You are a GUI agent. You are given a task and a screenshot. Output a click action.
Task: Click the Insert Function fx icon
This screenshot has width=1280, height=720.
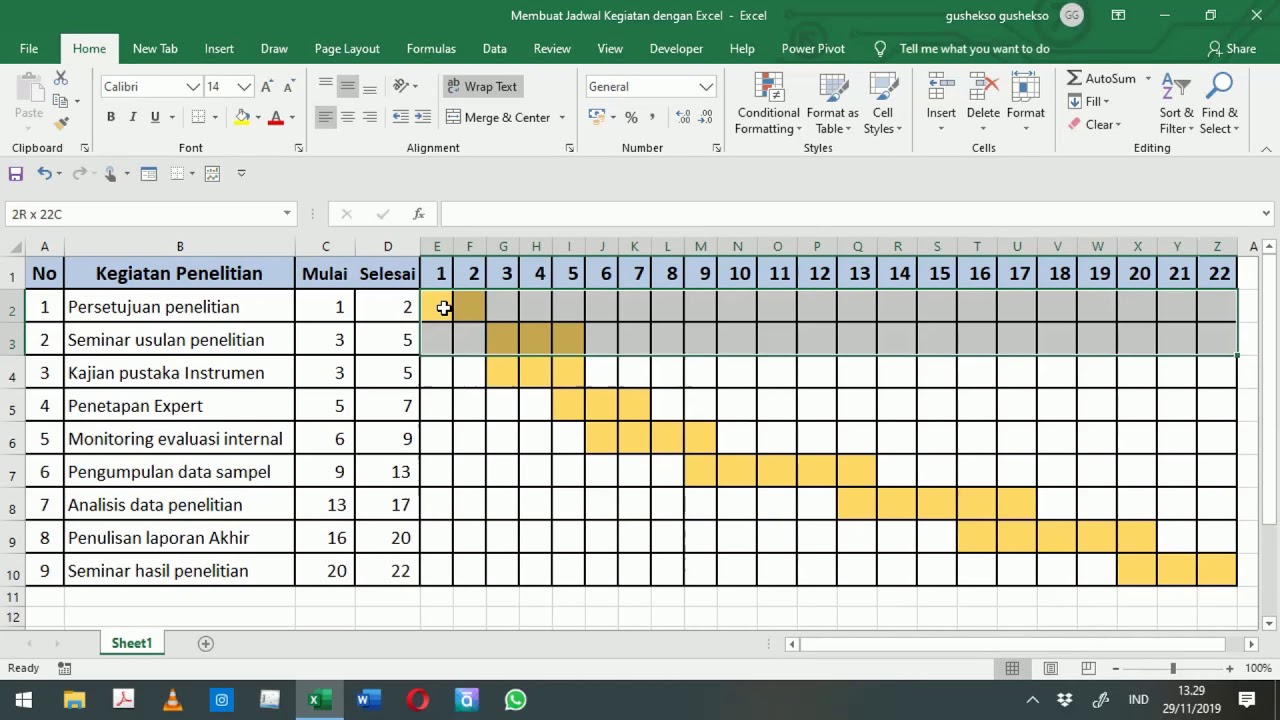click(x=419, y=214)
